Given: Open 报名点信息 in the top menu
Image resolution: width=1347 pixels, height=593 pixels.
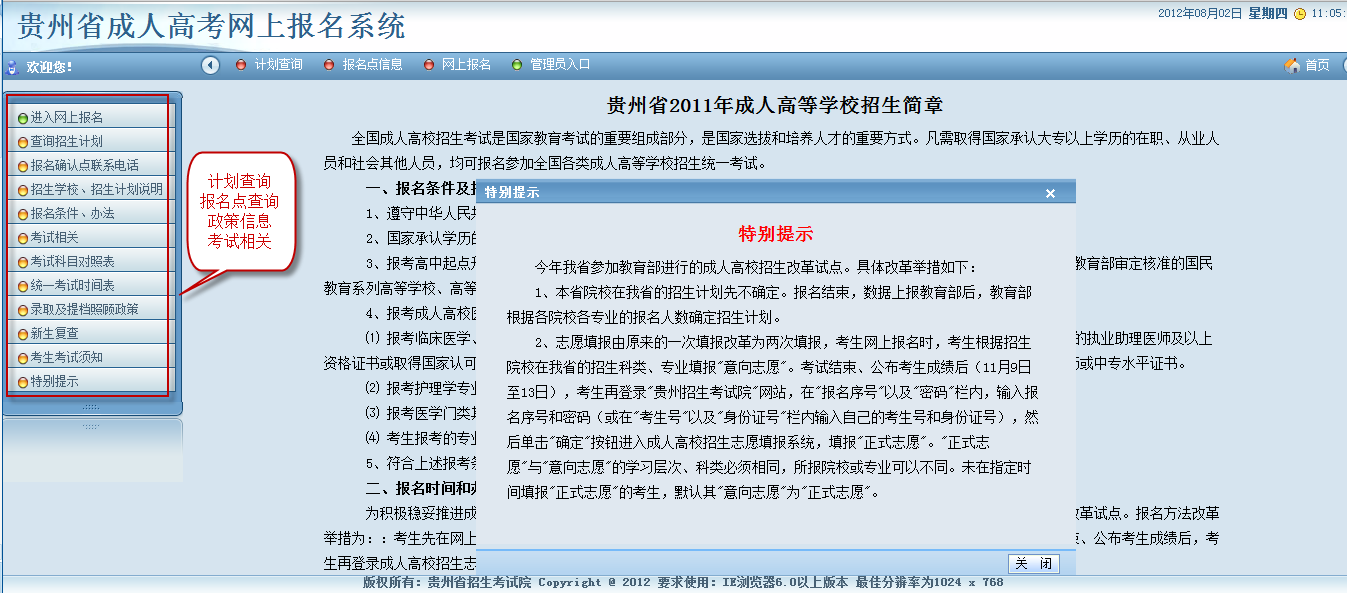Looking at the screenshot, I should [372, 65].
